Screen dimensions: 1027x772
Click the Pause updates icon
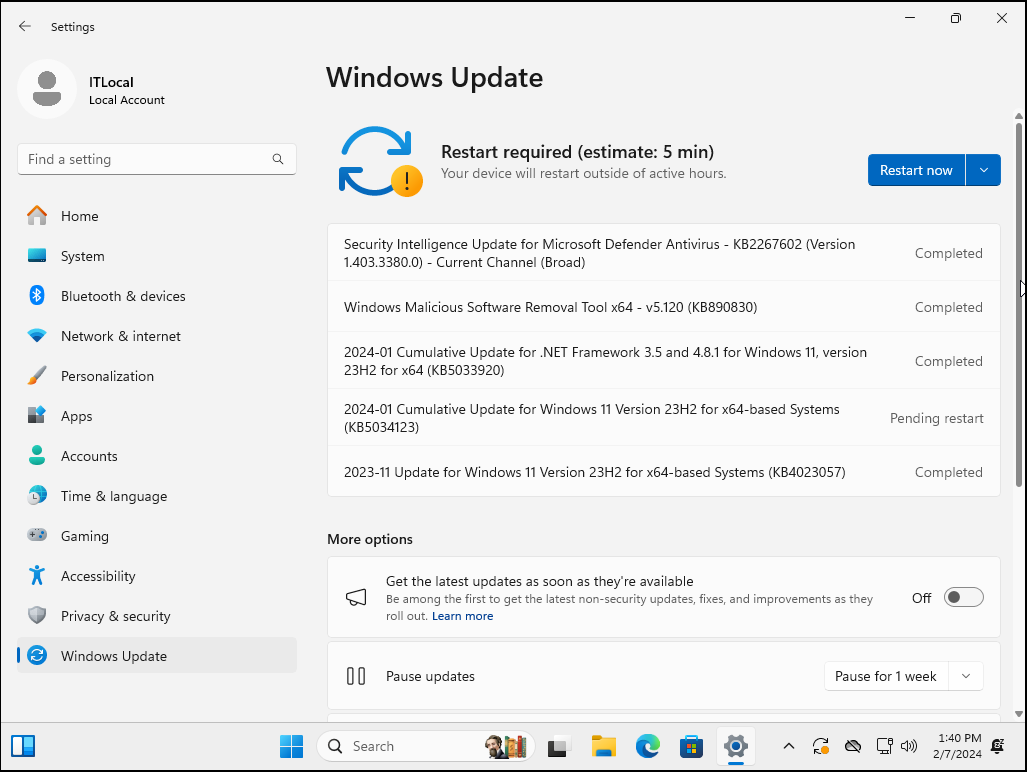pos(356,676)
